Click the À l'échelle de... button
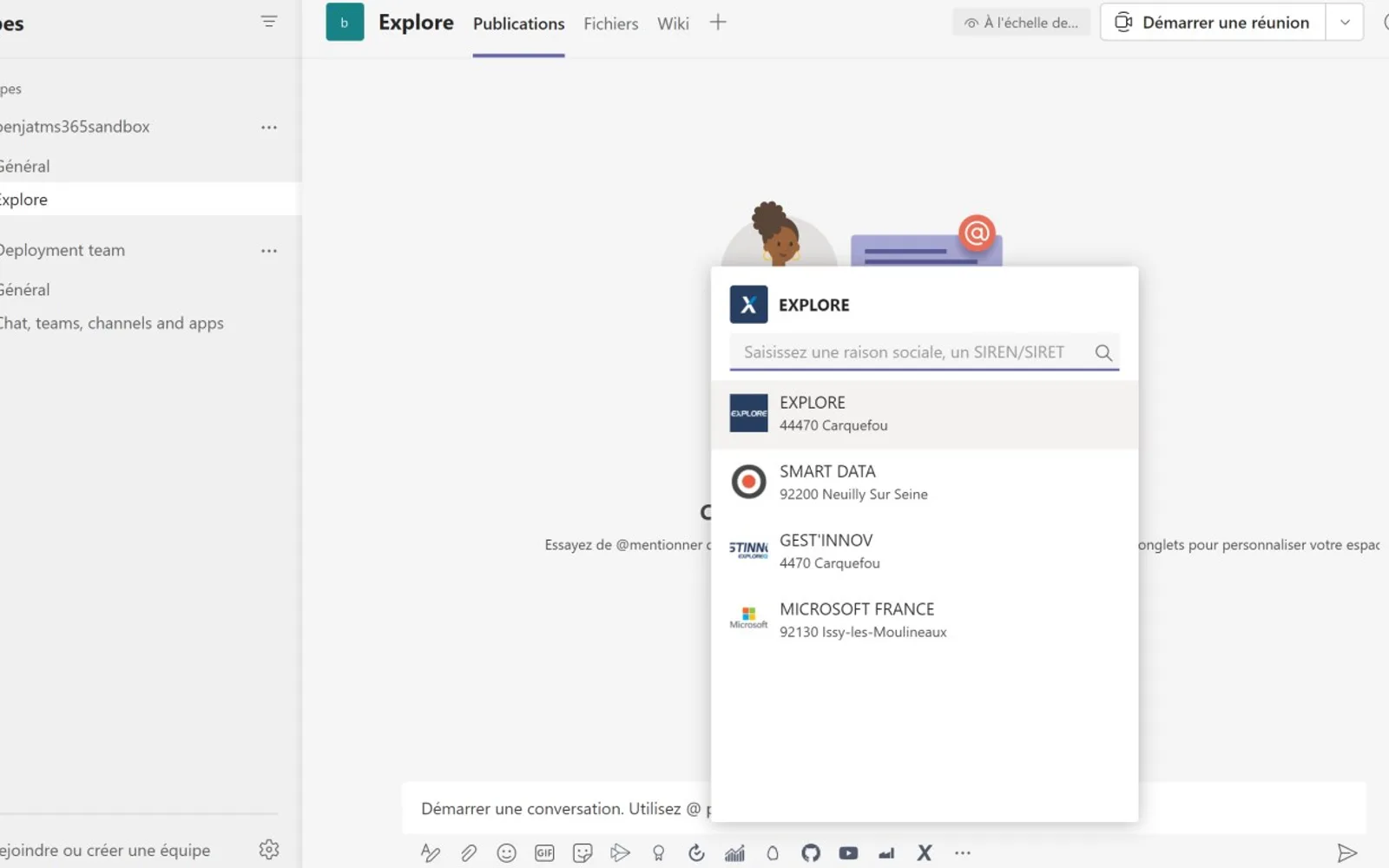 pyautogui.click(x=1021, y=23)
